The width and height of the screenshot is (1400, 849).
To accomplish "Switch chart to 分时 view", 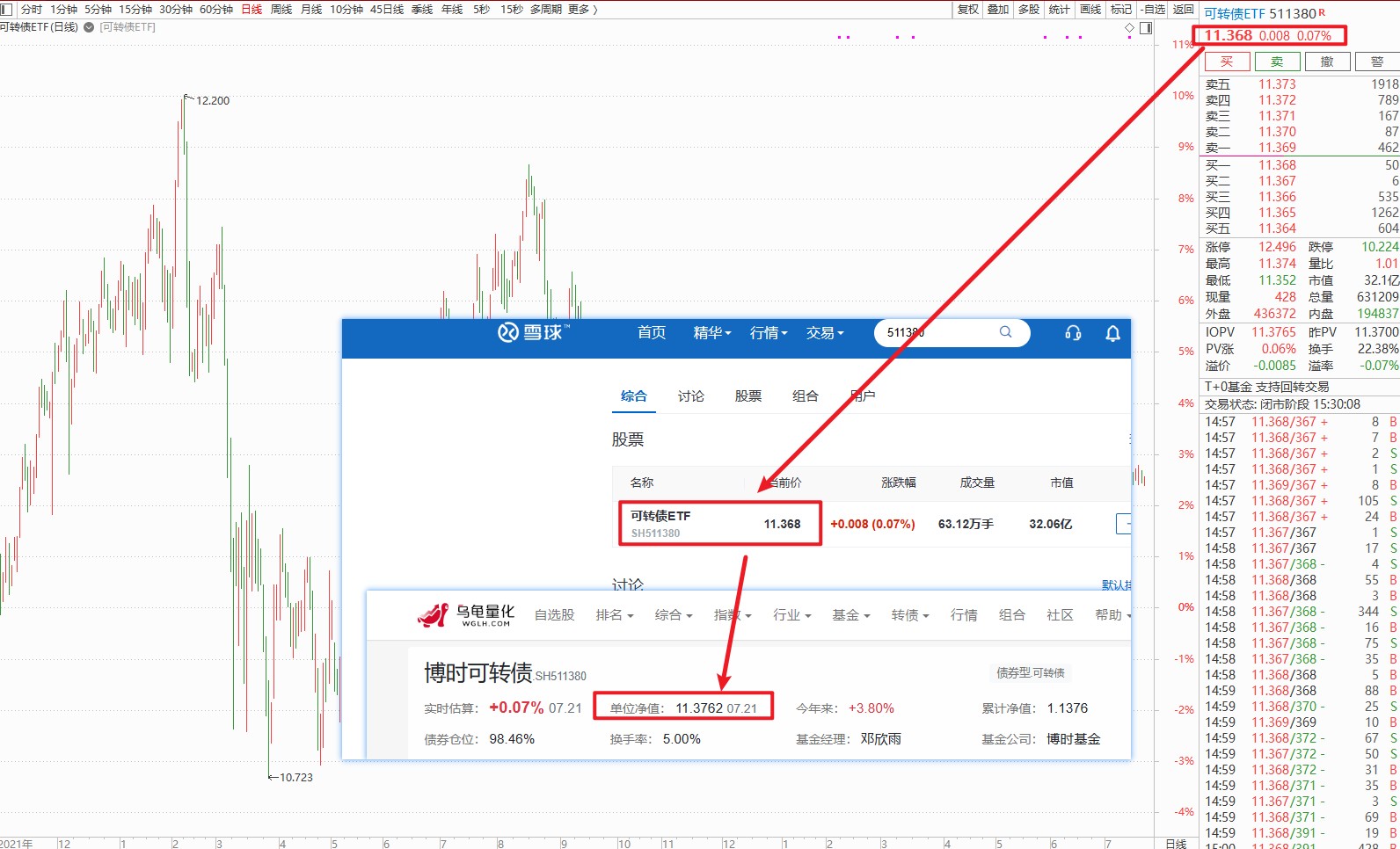I will [x=32, y=9].
